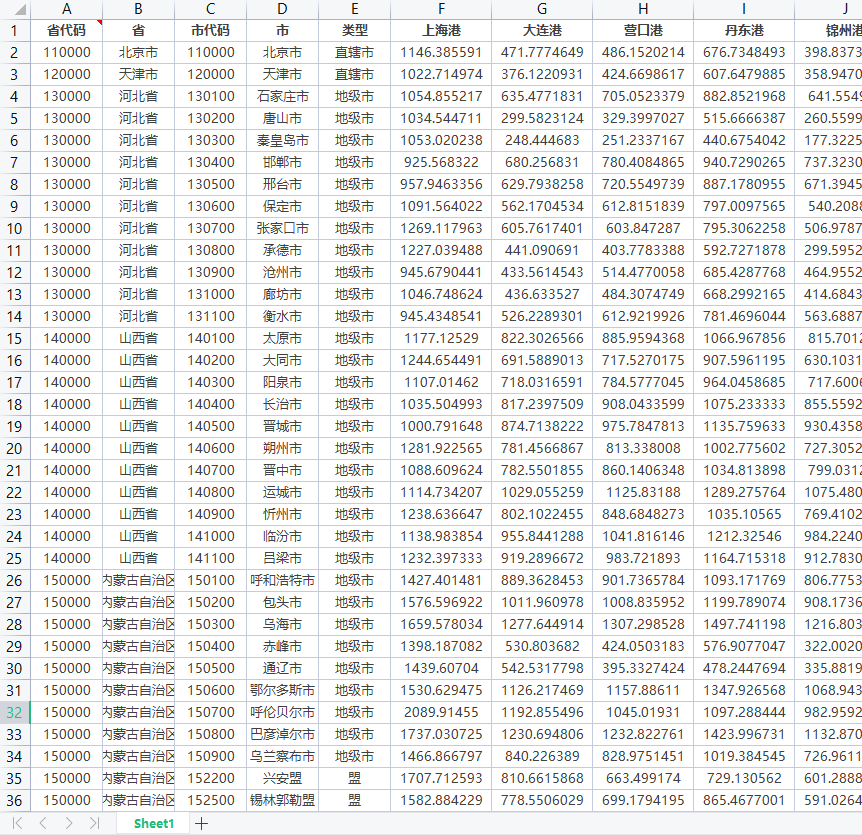The width and height of the screenshot is (862, 835).
Task: Select row 1 header
Action: [15, 30]
